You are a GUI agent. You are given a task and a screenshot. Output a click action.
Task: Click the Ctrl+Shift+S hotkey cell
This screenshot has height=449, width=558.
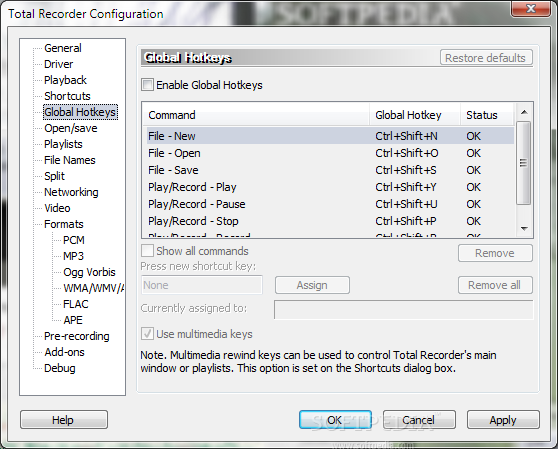(406, 170)
